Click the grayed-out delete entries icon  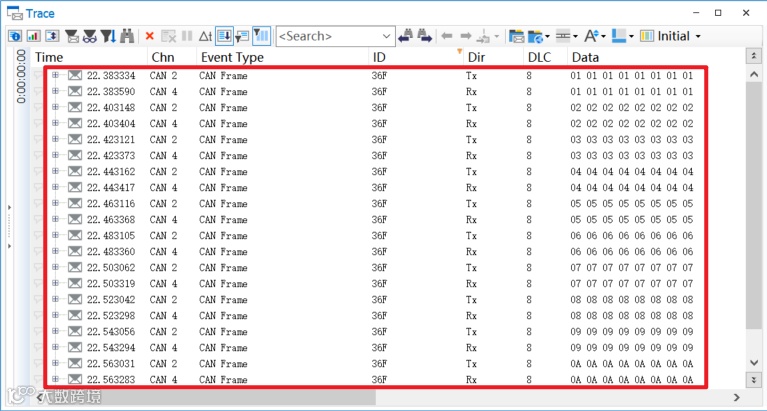pyautogui.click(x=168, y=36)
